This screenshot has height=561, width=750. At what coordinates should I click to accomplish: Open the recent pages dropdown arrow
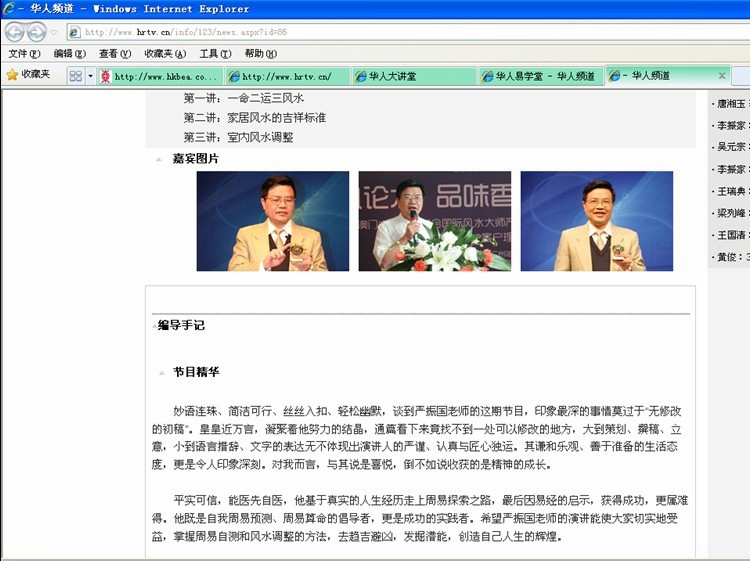tap(54, 33)
